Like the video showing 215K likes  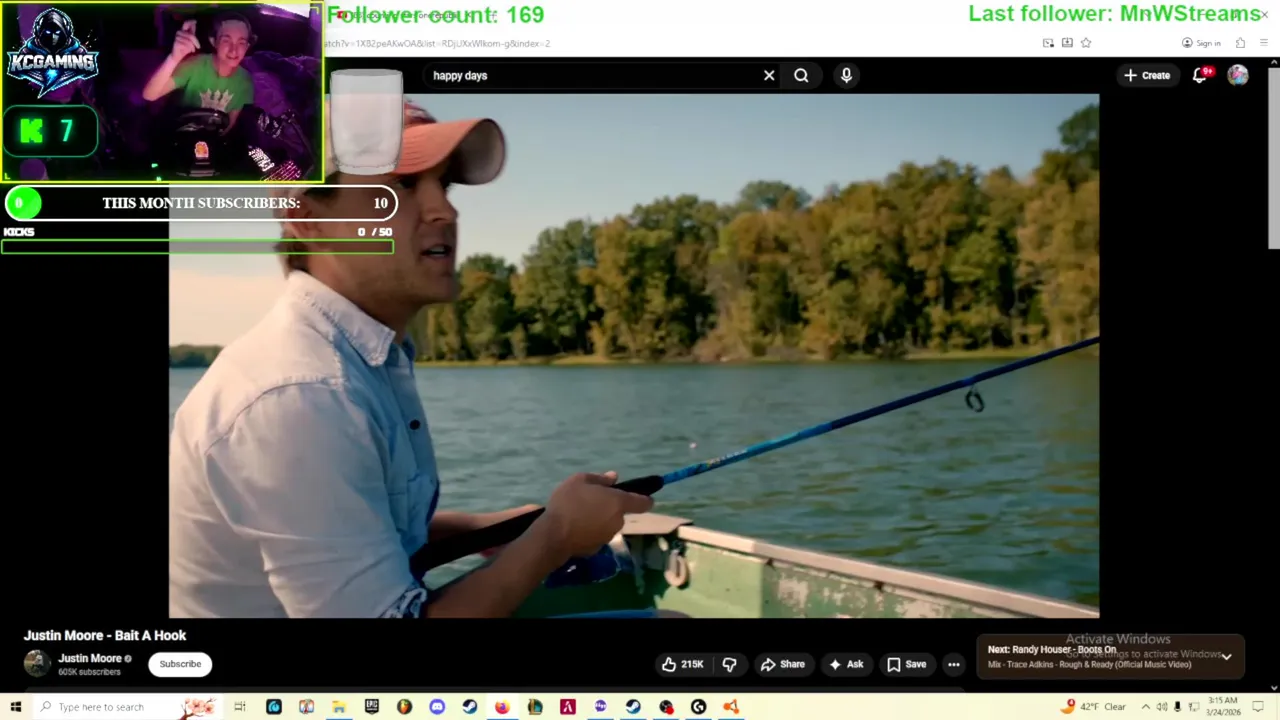[x=682, y=664]
